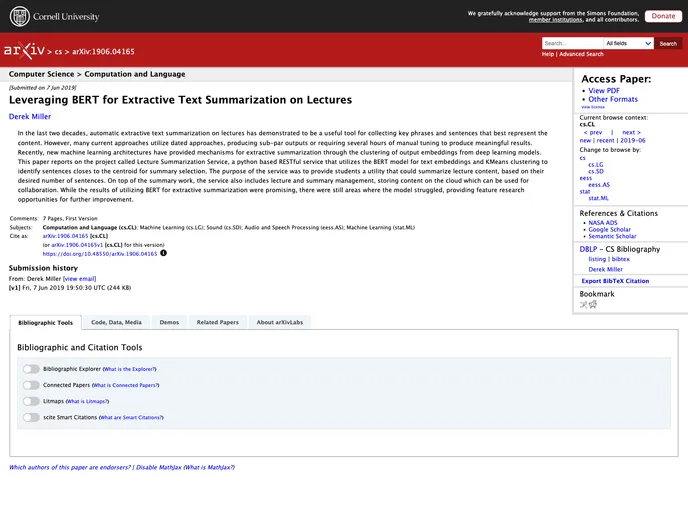Image resolution: width=688 pixels, height=512 pixels.
Task: Open the DBLP bibtex link
Action: coord(620,259)
